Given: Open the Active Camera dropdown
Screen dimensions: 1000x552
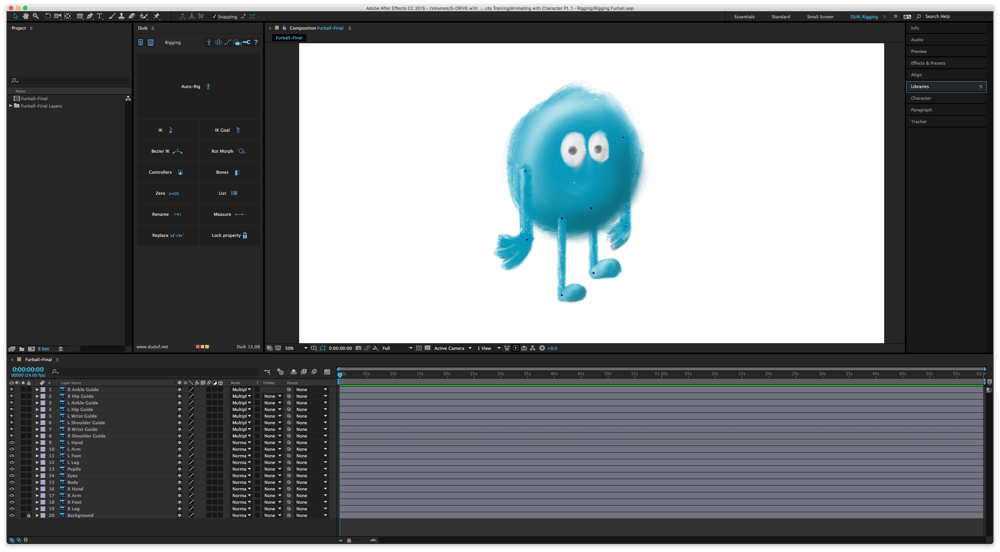Looking at the screenshot, I should point(453,348).
